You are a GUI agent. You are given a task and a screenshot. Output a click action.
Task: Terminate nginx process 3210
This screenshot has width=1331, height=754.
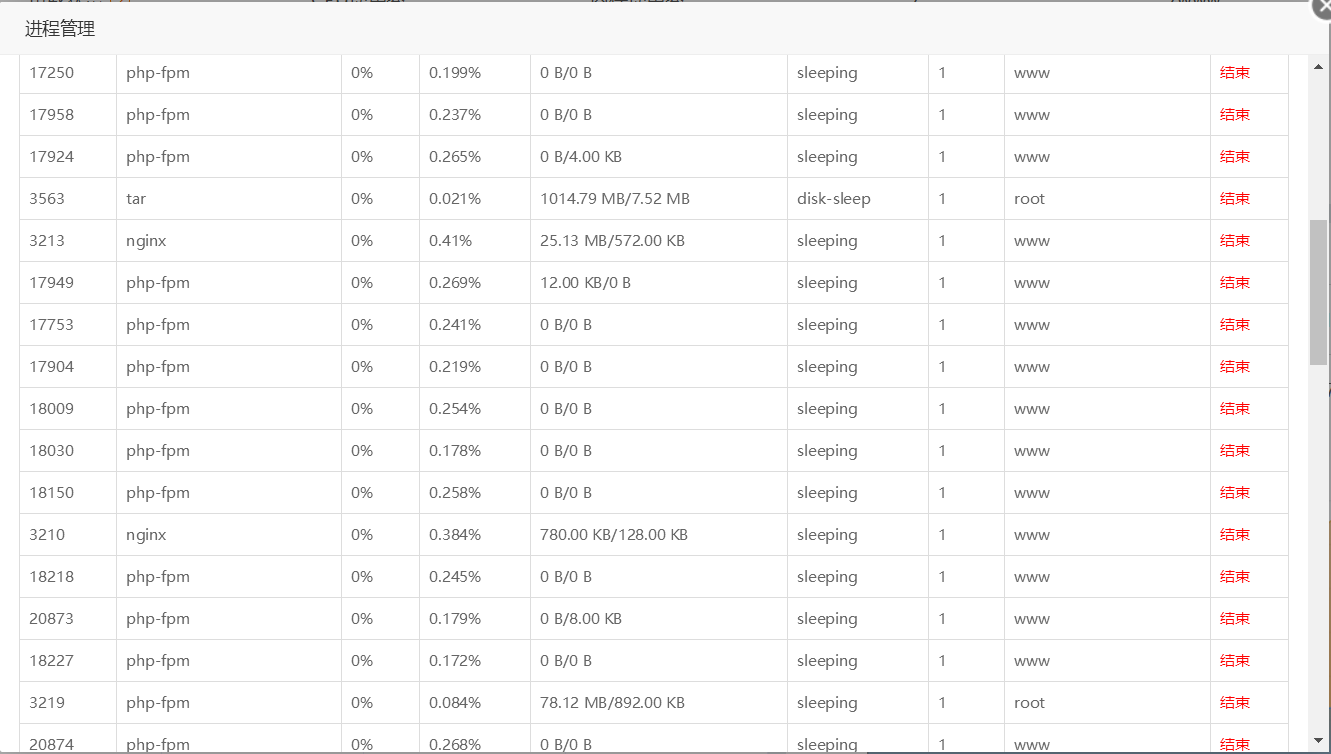point(1235,535)
